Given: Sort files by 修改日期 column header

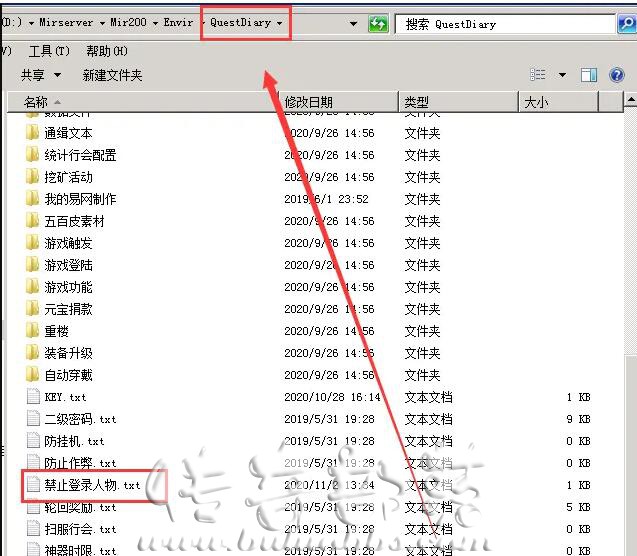Looking at the screenshot, I should point(309,102).
